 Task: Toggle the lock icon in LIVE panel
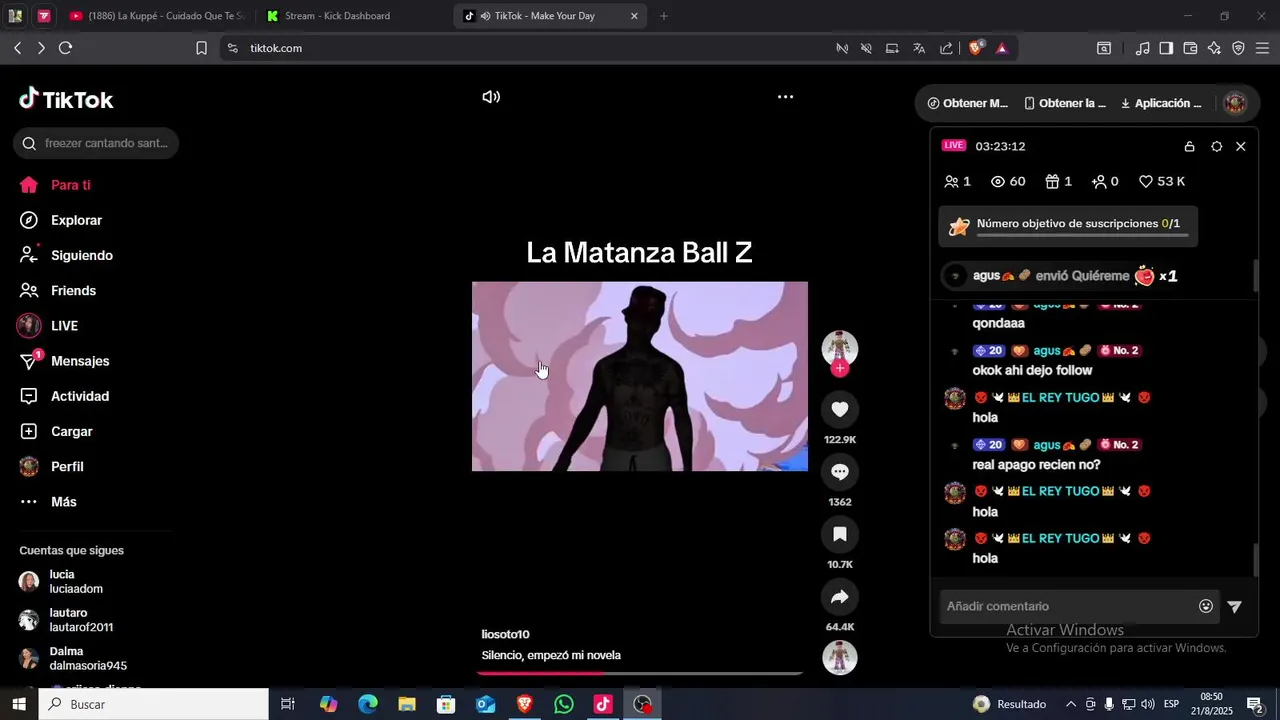tap(1189, 146)
